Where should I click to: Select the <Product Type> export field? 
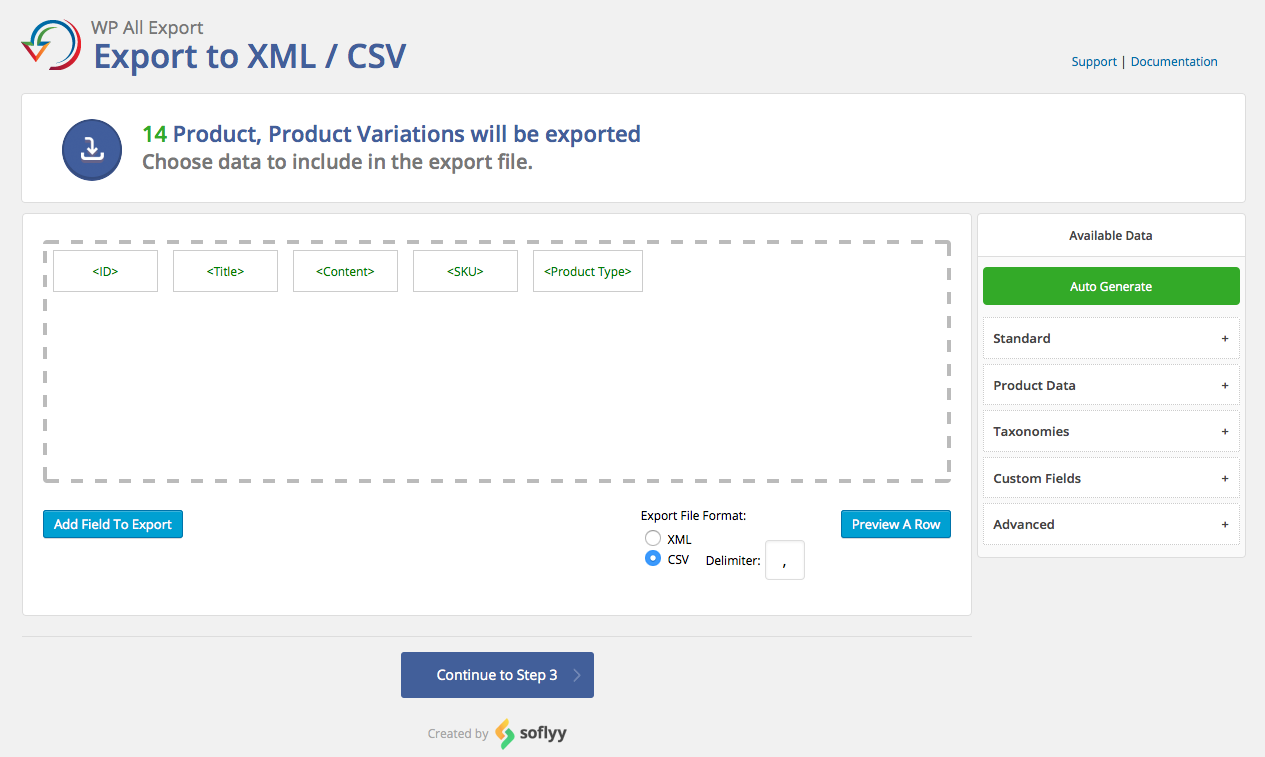587,270
